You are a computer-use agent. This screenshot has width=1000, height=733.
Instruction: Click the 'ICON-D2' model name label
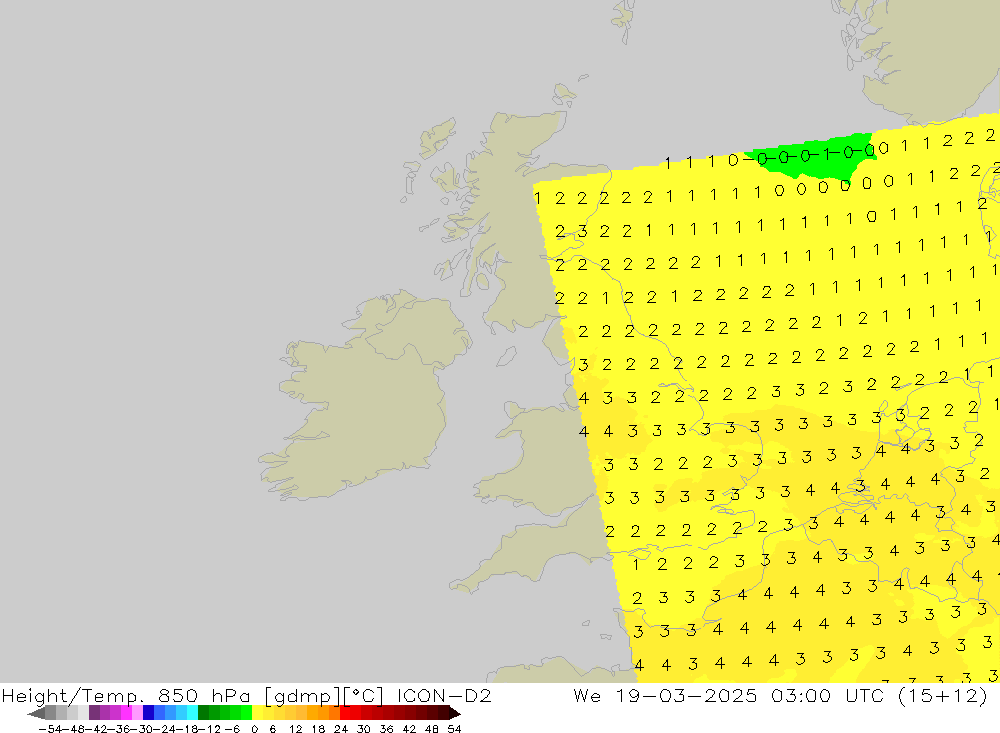coord(444,695)
